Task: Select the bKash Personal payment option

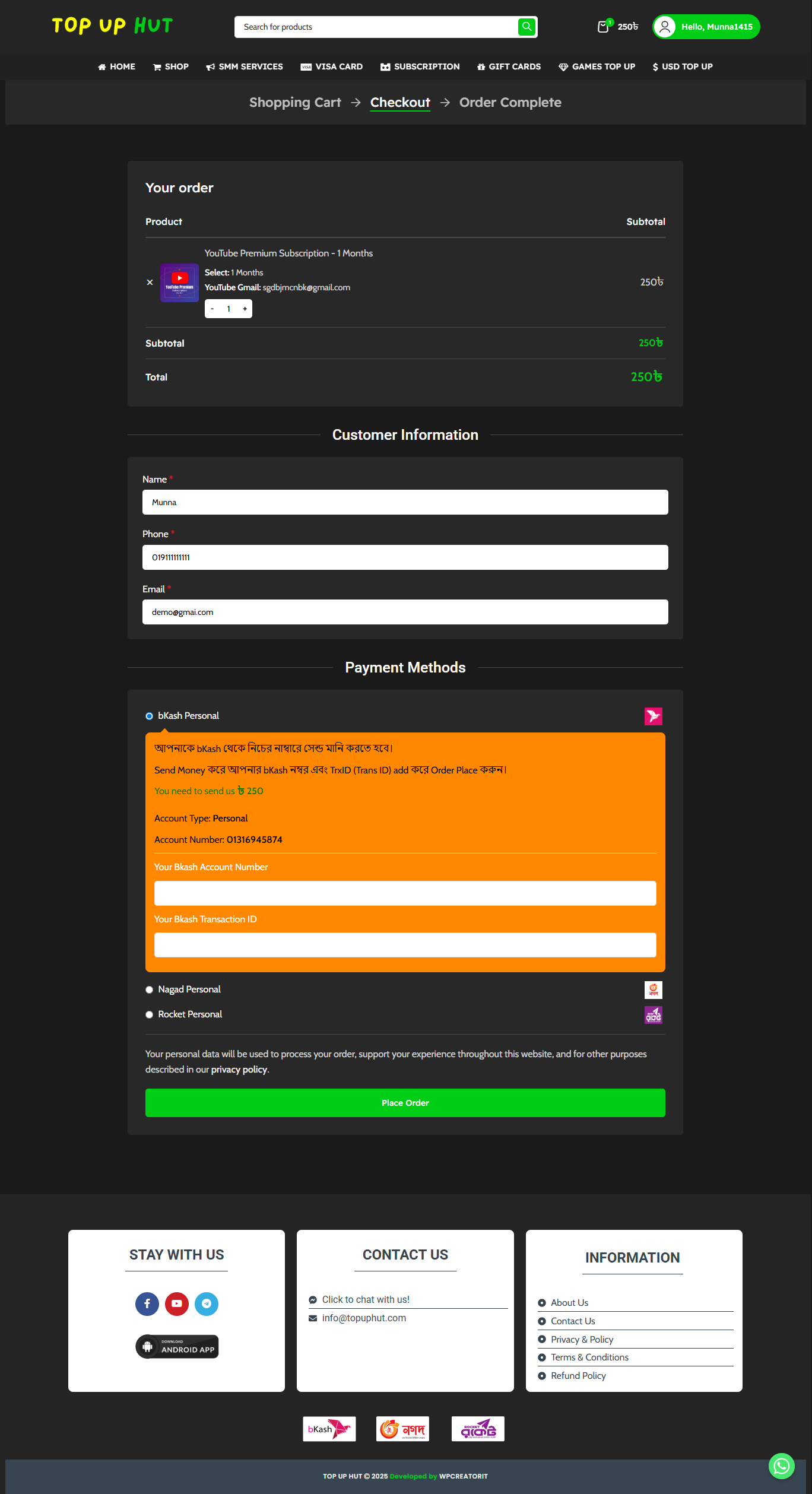Action: point(150,716)
